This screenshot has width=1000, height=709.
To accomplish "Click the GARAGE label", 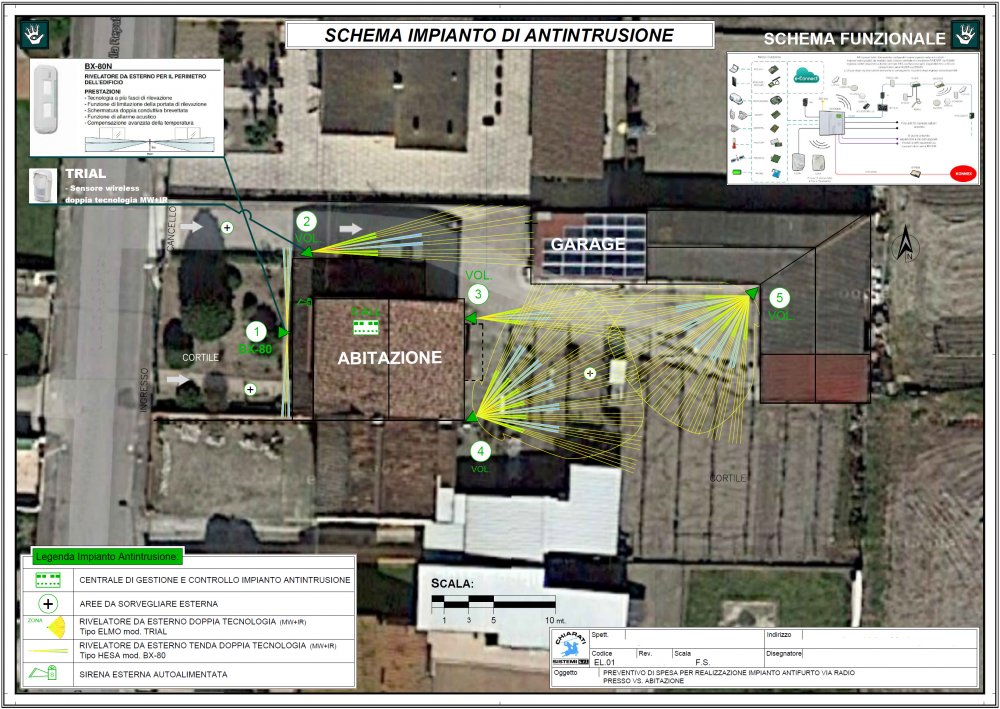I will tap(588, 244).
